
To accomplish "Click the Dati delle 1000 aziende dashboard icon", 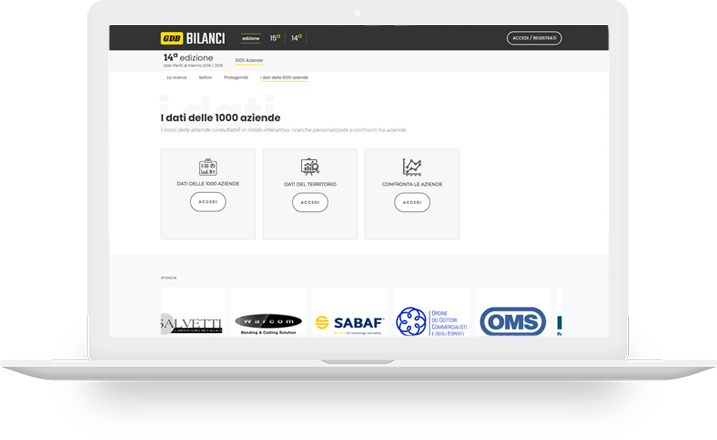I will 208,167.
